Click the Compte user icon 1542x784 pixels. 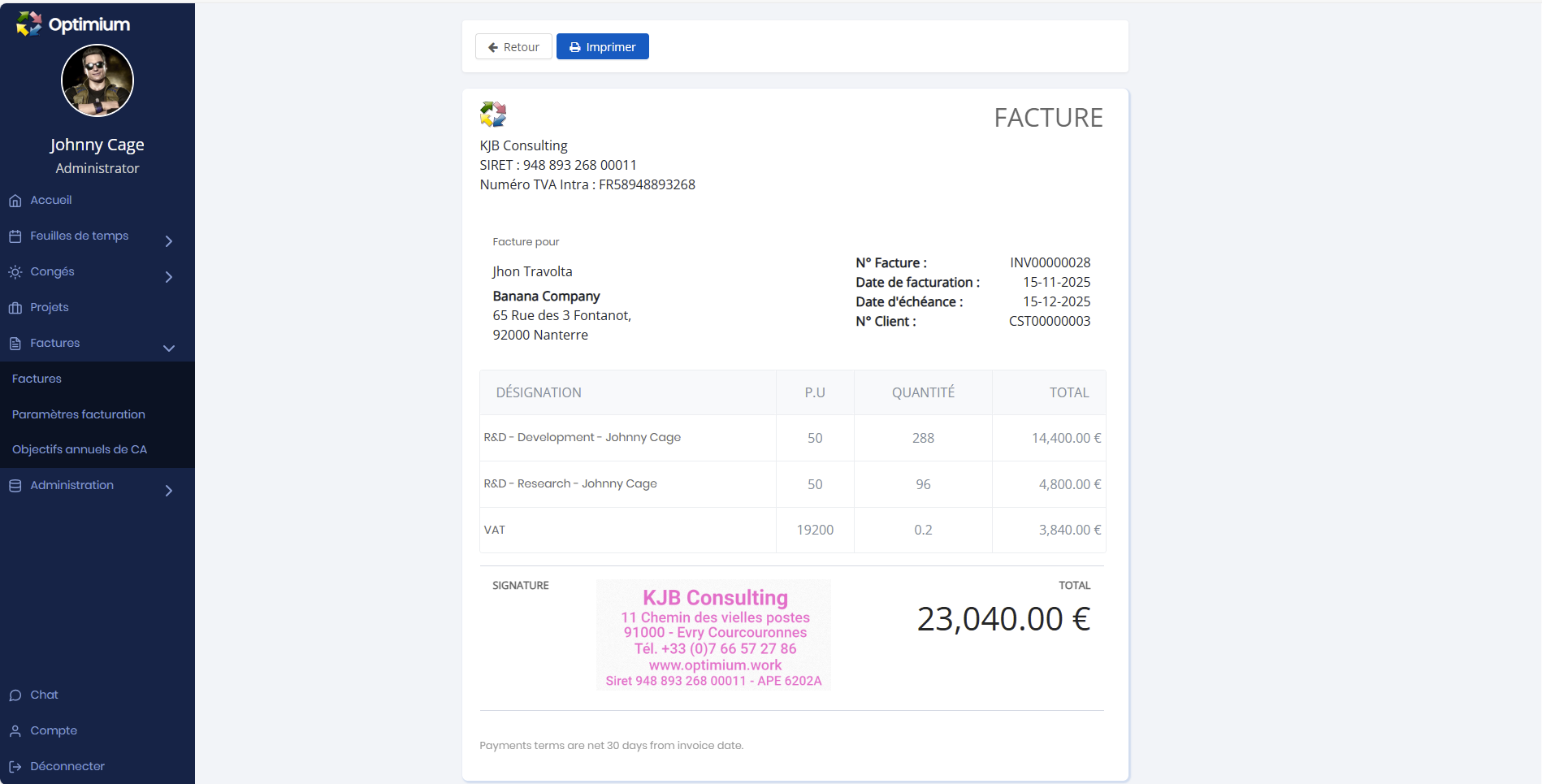(15, 731)
